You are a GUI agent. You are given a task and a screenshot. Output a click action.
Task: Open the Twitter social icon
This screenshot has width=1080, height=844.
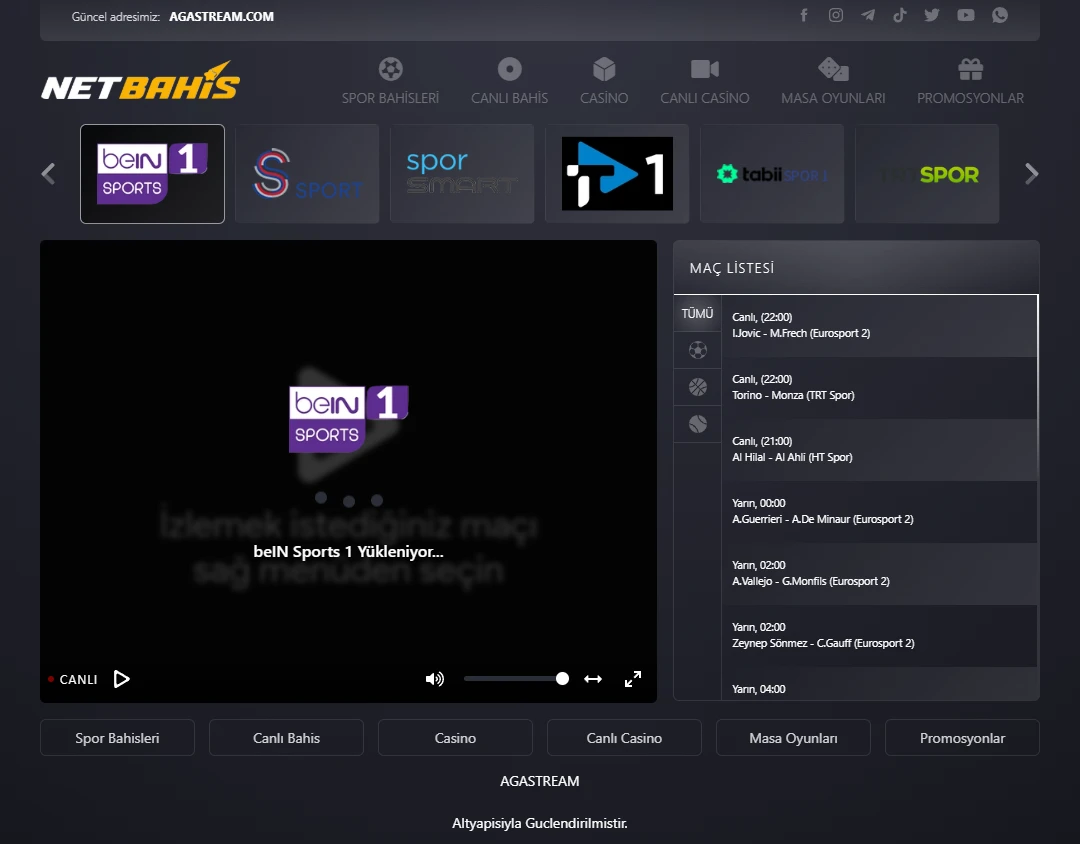[x=932, y=15]
